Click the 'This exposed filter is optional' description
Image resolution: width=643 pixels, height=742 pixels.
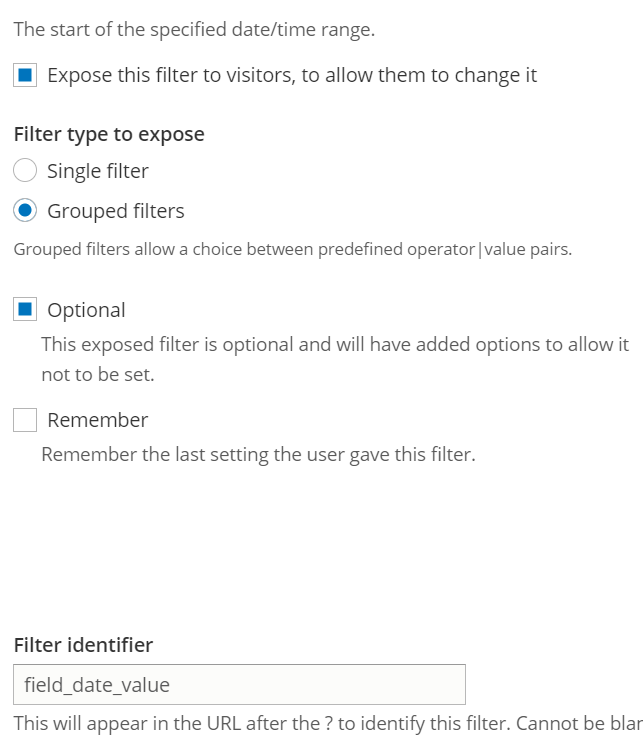(x=334, y=344)
